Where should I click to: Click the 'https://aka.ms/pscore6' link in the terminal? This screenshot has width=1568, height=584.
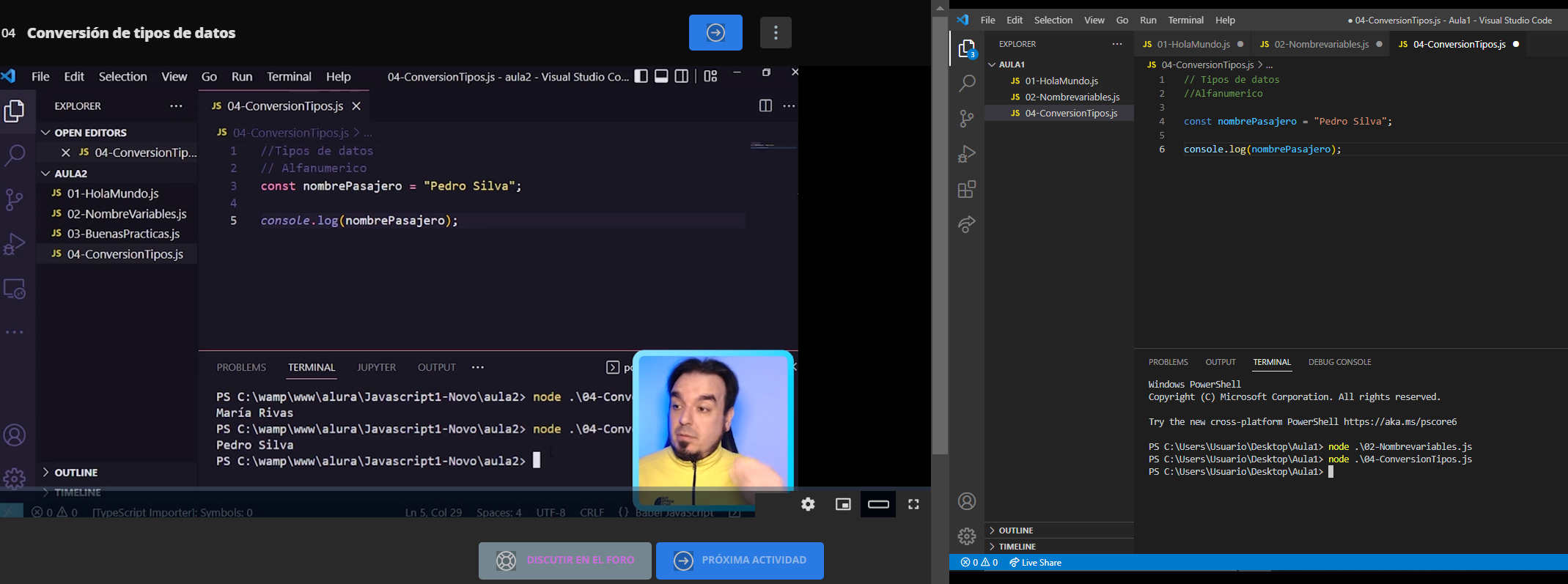(x=1400, y=422)
